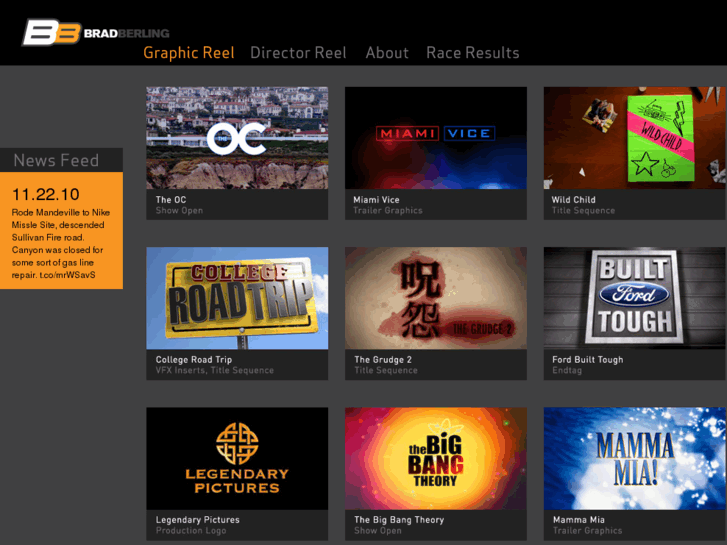Open The OC show open thumbnail
This screenshot has height=545, width=727.
(237, 138)
